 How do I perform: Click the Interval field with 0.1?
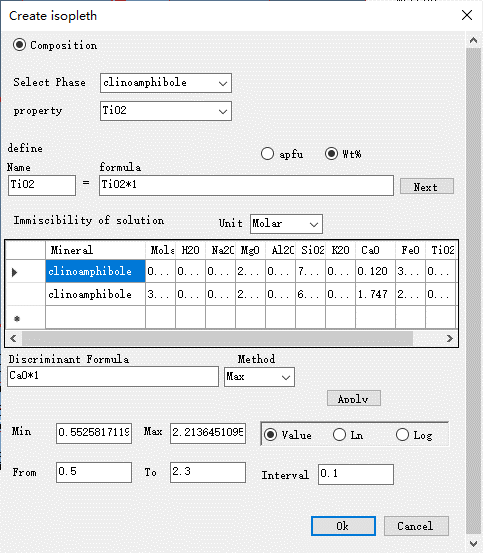[356, 474]
